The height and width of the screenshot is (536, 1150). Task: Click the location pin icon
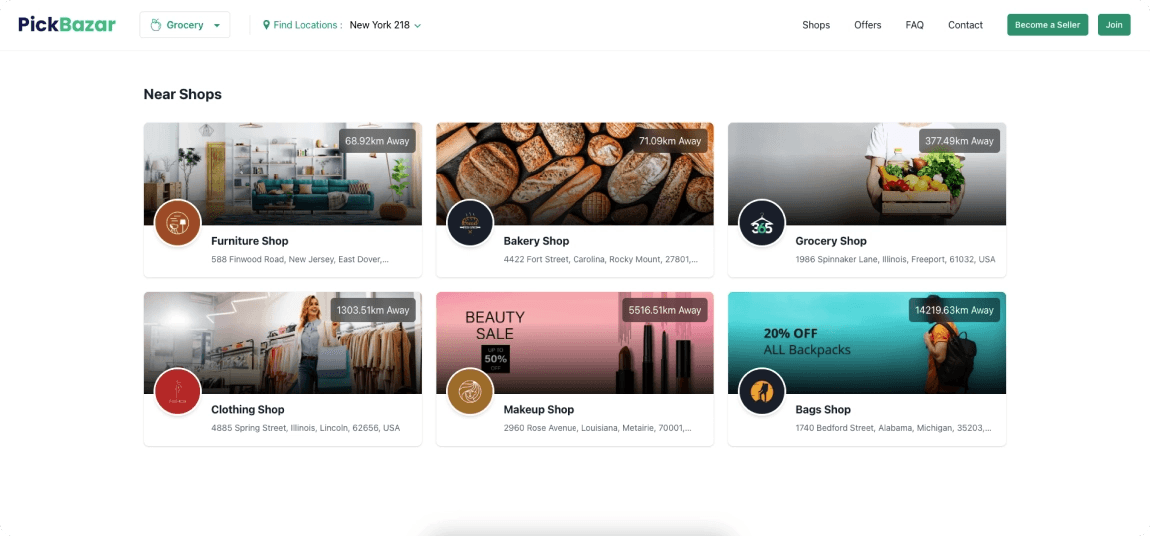point(266,25)
